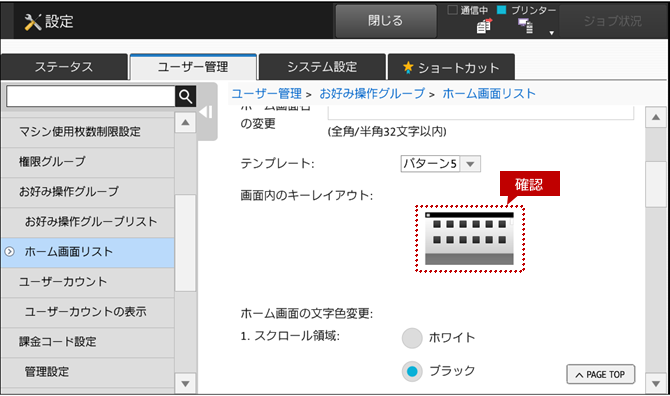Click the sidebar scrollbar thumb

pyautogui.click(x=185, y=243)
